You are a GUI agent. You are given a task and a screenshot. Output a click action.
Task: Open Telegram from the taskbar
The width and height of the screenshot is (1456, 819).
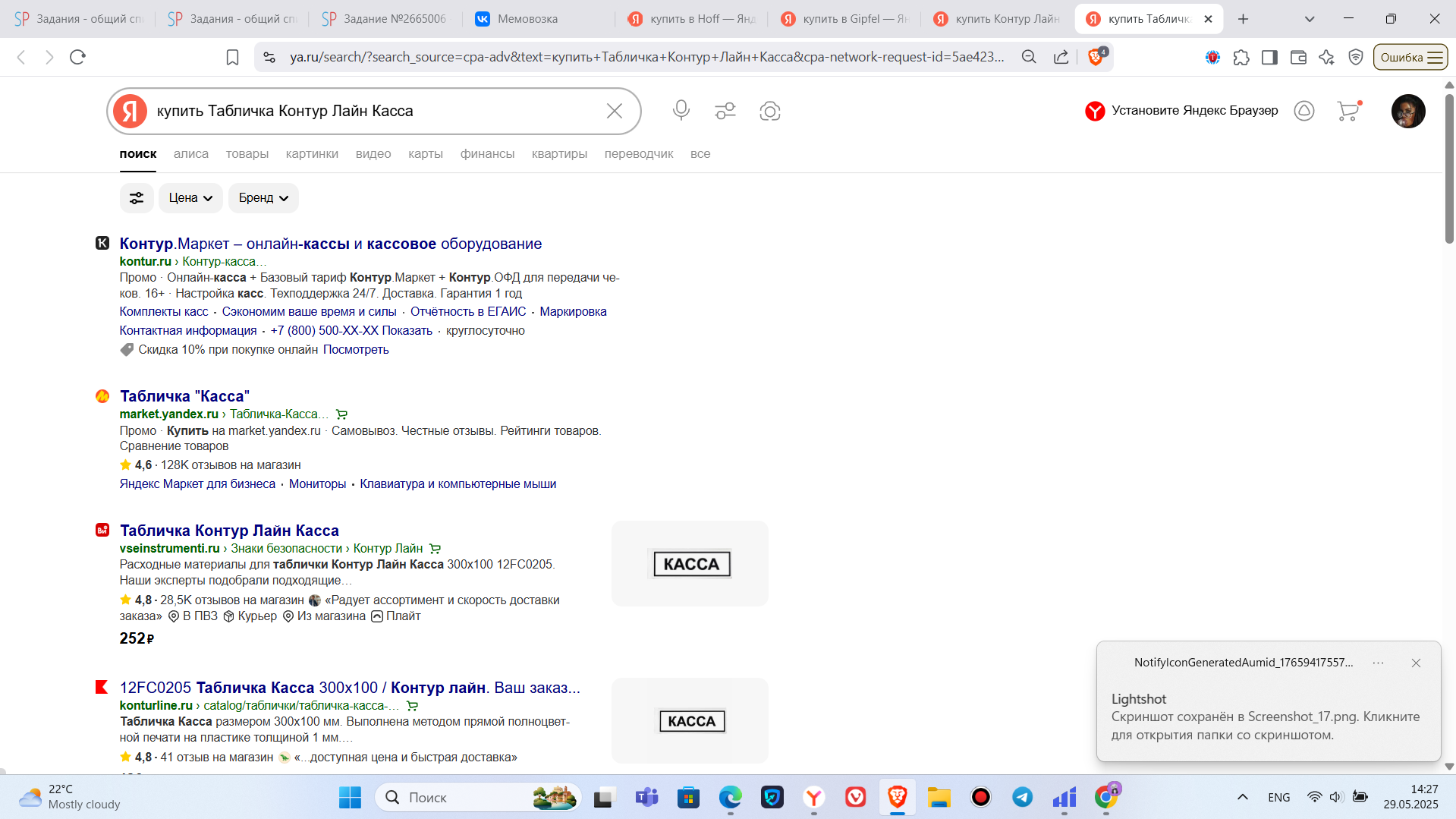point(1022,797)
